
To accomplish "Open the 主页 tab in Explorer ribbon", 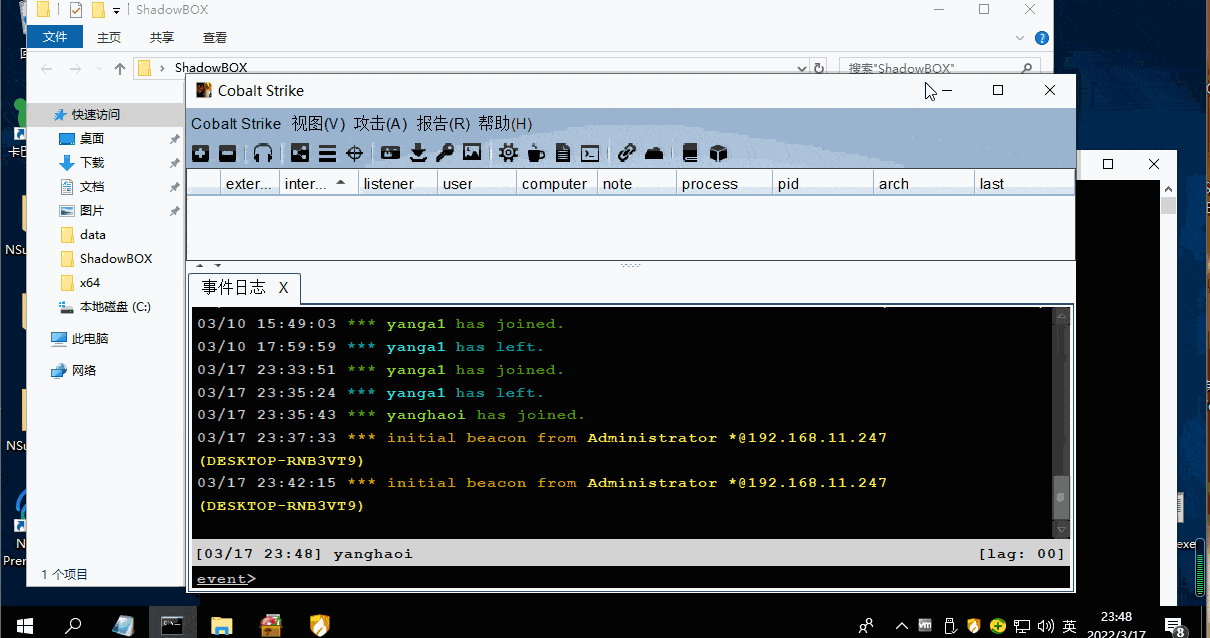I will 108,37.
